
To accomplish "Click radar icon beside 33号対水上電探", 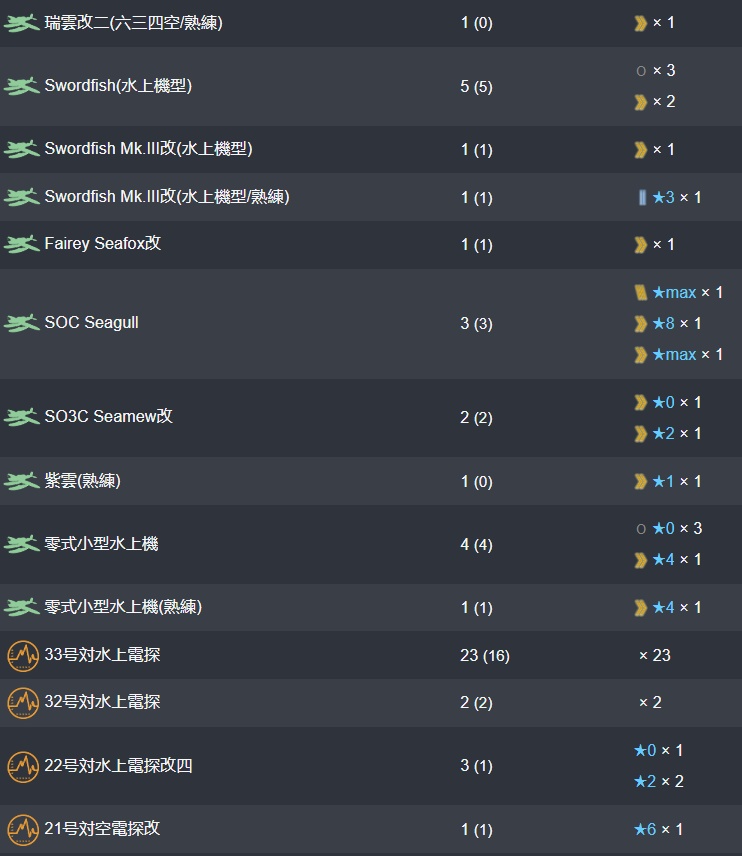I will 23,655.
